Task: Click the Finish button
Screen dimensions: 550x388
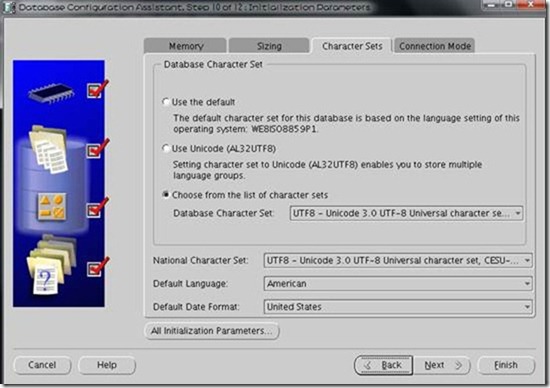Action: [x=506, y=365]
